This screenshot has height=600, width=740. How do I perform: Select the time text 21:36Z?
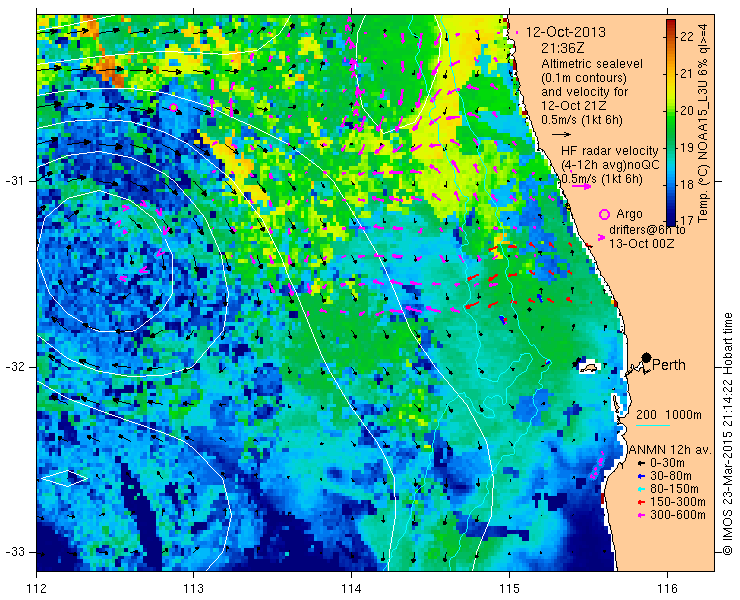tap(563, 48)
